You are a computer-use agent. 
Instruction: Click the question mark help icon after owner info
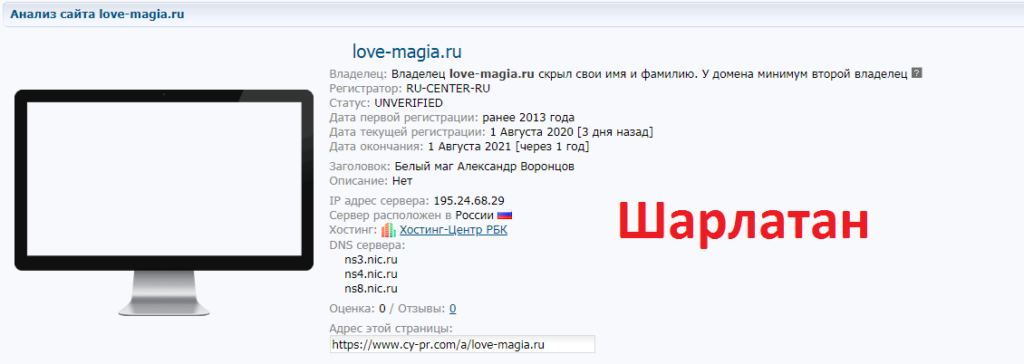click(916, 74)
